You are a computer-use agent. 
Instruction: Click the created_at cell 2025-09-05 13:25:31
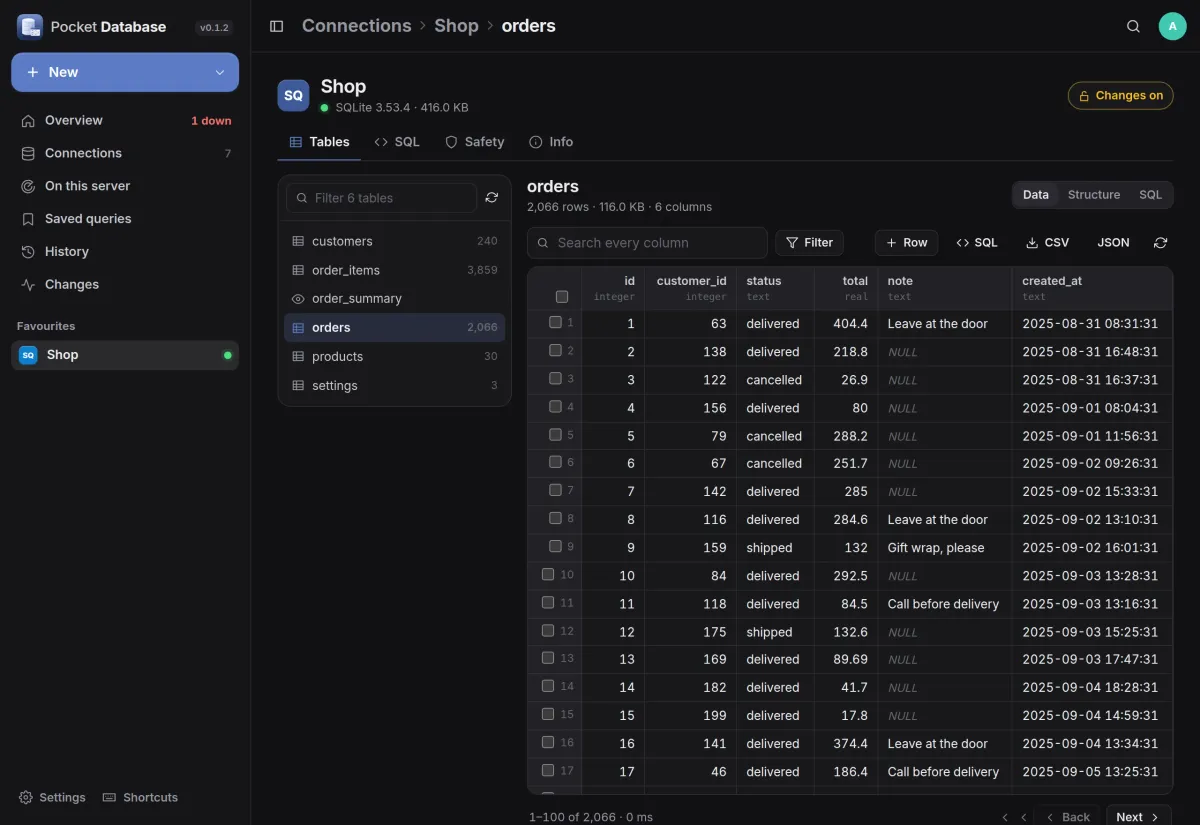1092,772
